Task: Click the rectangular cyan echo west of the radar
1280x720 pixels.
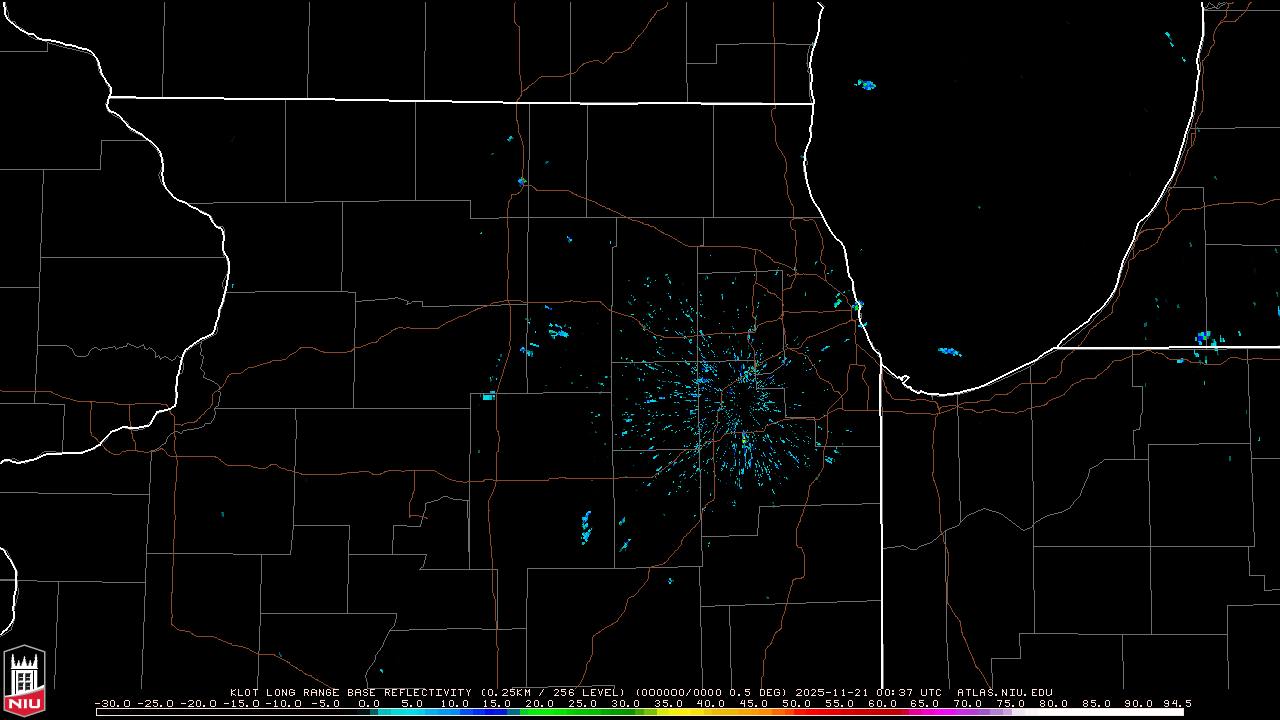Action: pos(488,397)
